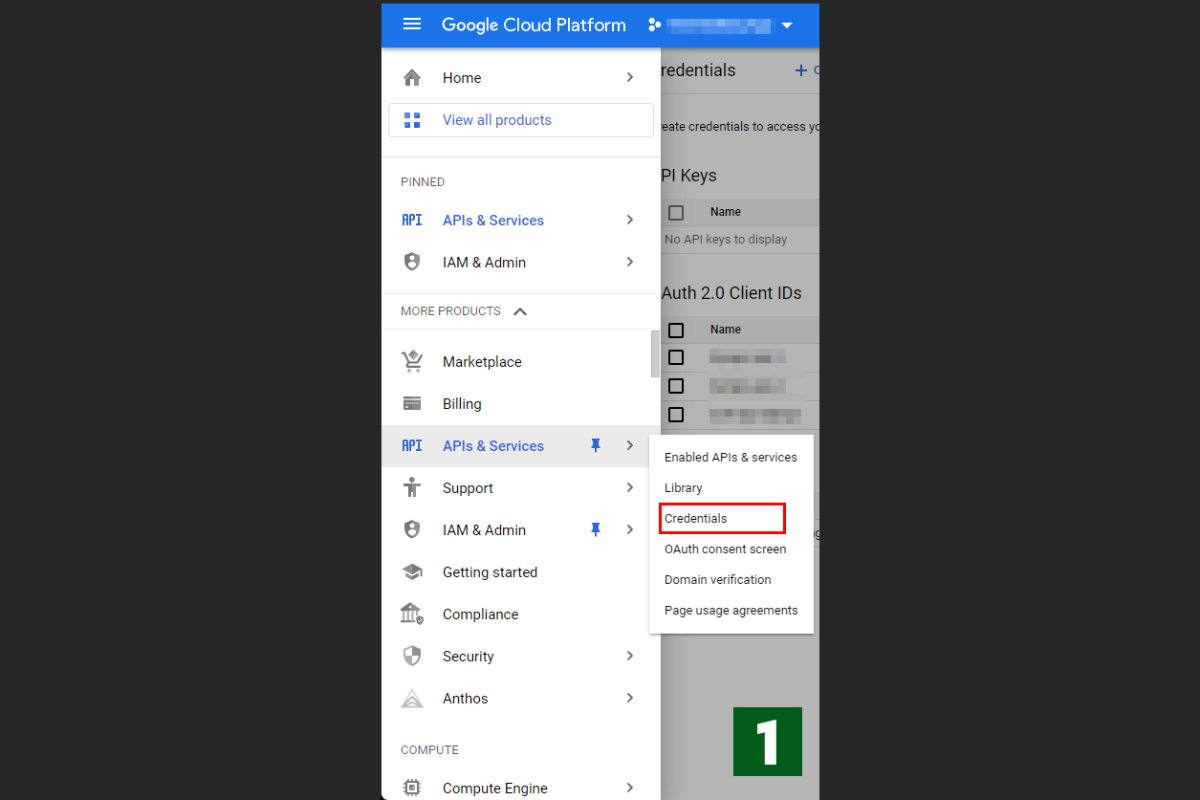
Task: Click Name column header in OAuth Client IDs table
Action: (725, 330)
